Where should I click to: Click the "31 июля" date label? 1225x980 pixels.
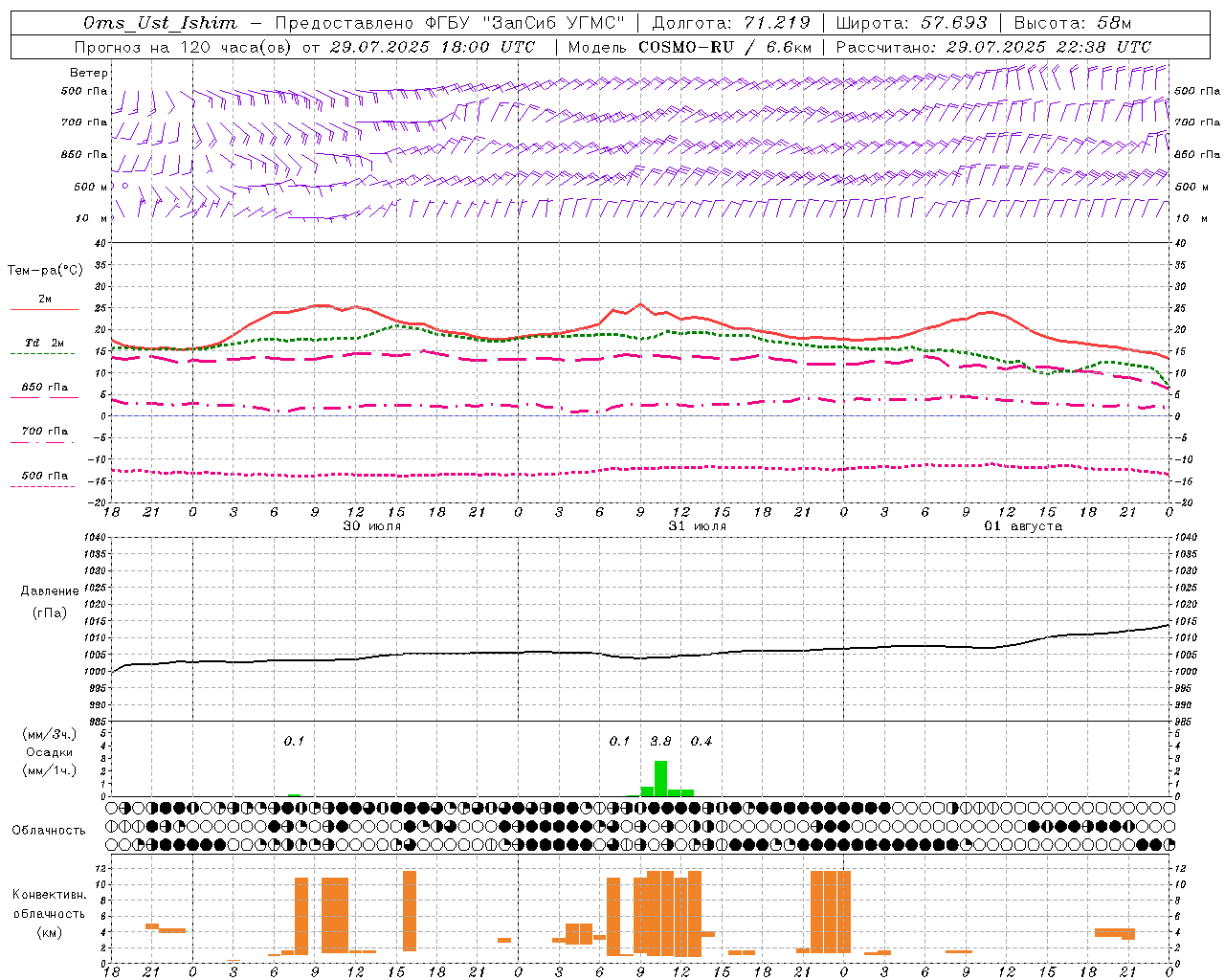click(698, 526)
